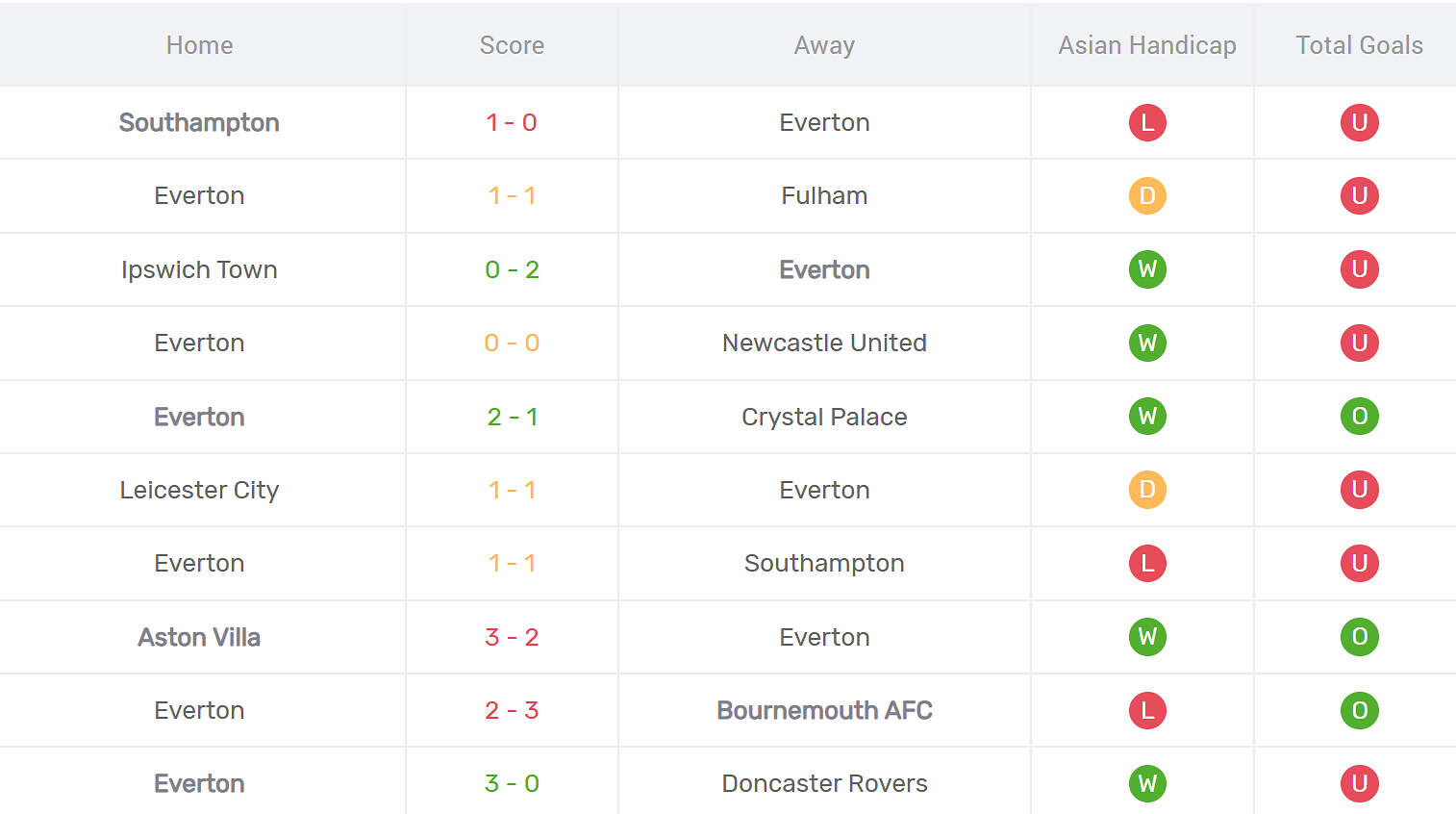Viewport: 1456px width, 814px height.
Task: Click the orange D badge in the Leicester City row
Action: (1147, 490)
